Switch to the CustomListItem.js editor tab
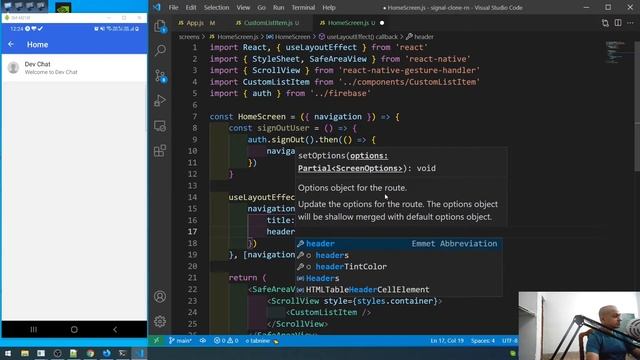The width and height of the screenshot is (640, 360). pyautogui.click(x=268, y=23)
